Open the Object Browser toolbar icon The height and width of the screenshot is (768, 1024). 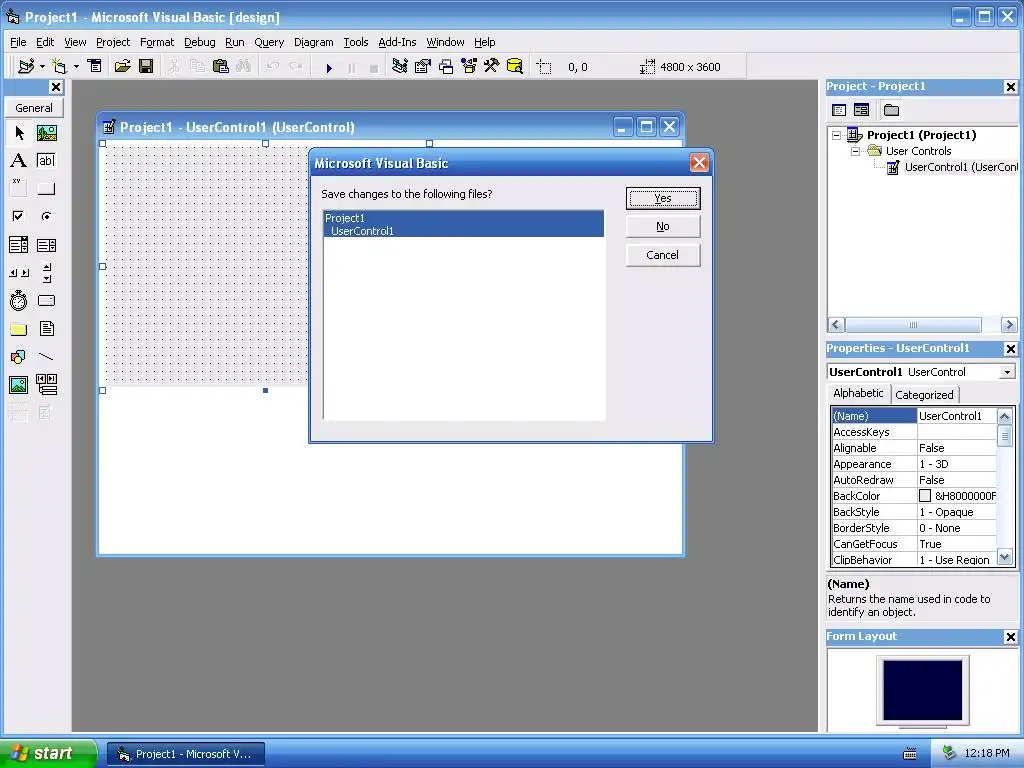click(469, 67)
